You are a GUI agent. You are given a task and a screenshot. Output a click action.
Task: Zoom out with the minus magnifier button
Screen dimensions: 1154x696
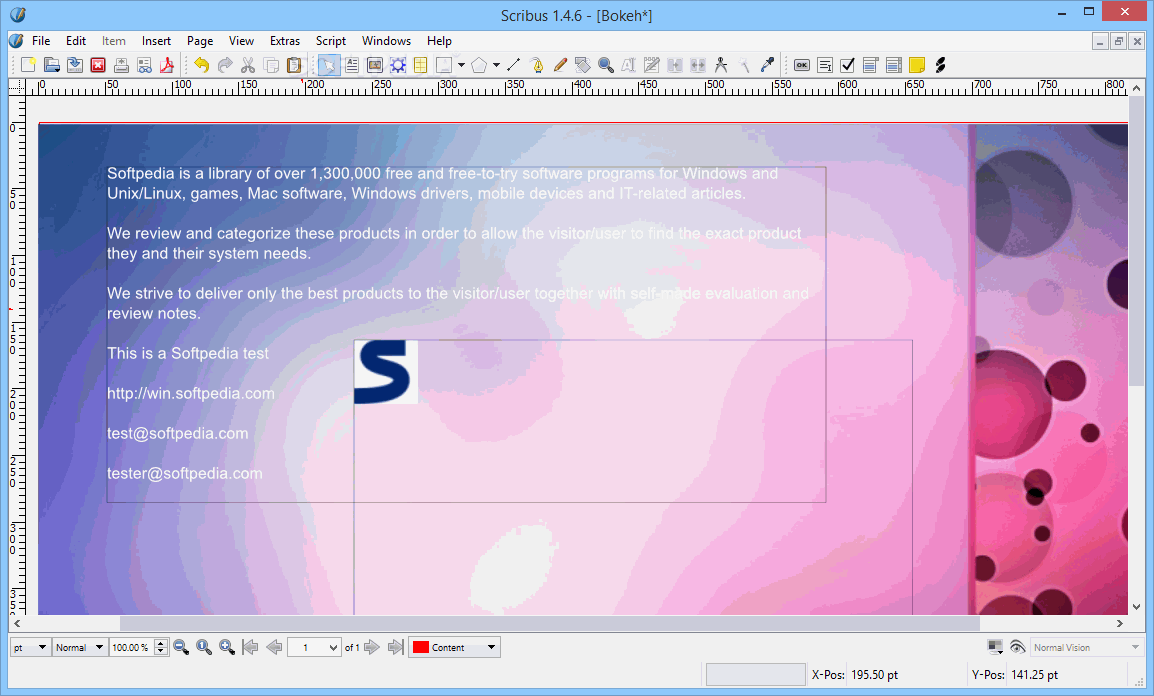[x=181, y=647]
